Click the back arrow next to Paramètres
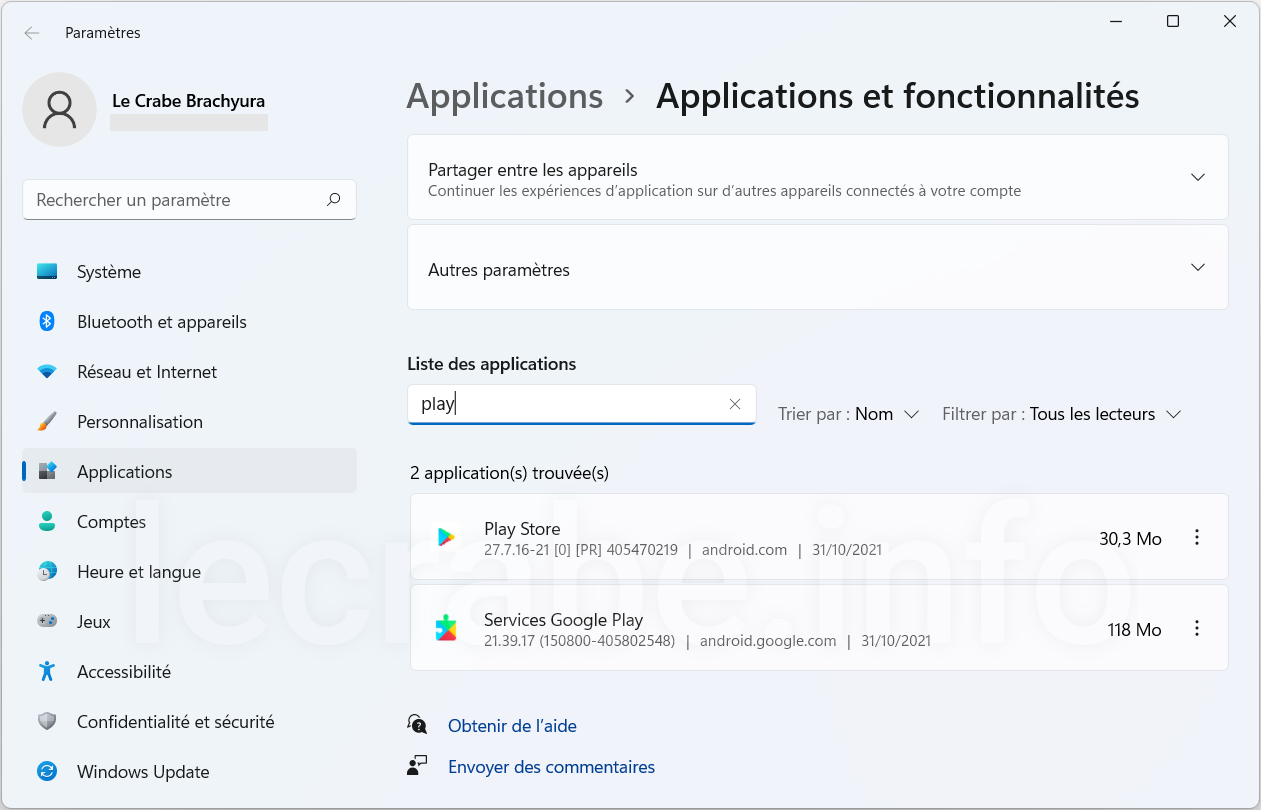 click(x=32, y=33)
